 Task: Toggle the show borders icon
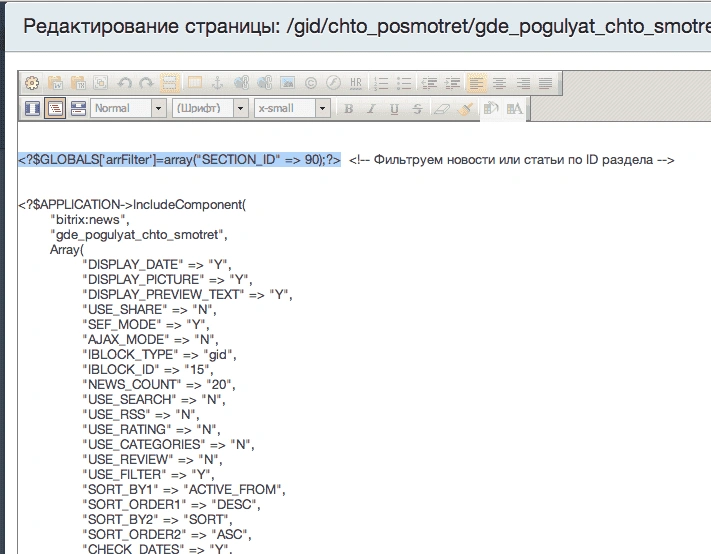(170, 83)
